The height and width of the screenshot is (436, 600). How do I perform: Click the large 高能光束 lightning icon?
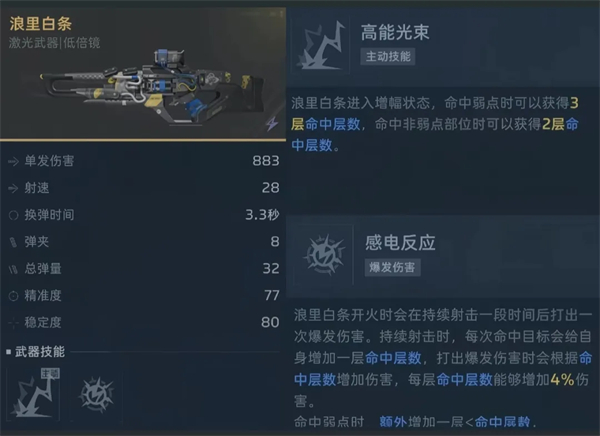click(321, 45)
